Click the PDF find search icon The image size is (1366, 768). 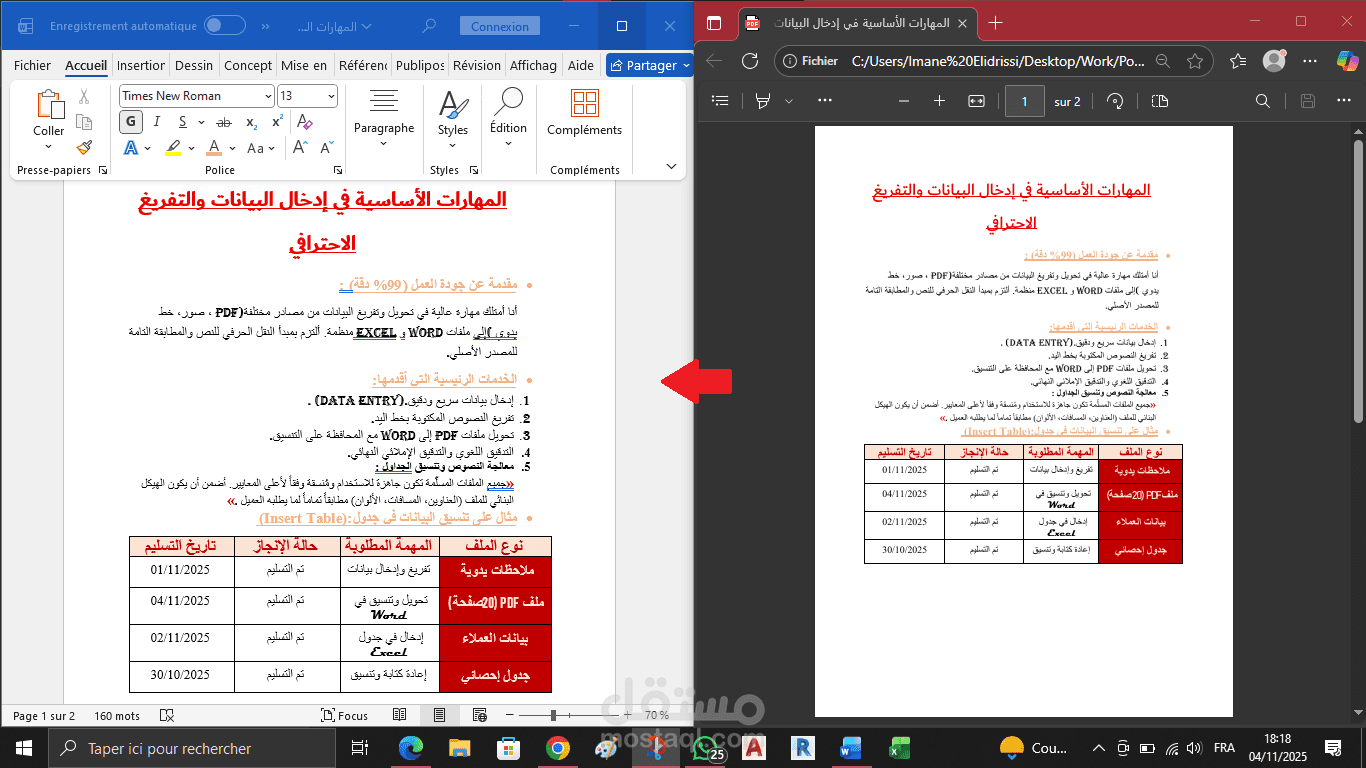click(1263, 101)
